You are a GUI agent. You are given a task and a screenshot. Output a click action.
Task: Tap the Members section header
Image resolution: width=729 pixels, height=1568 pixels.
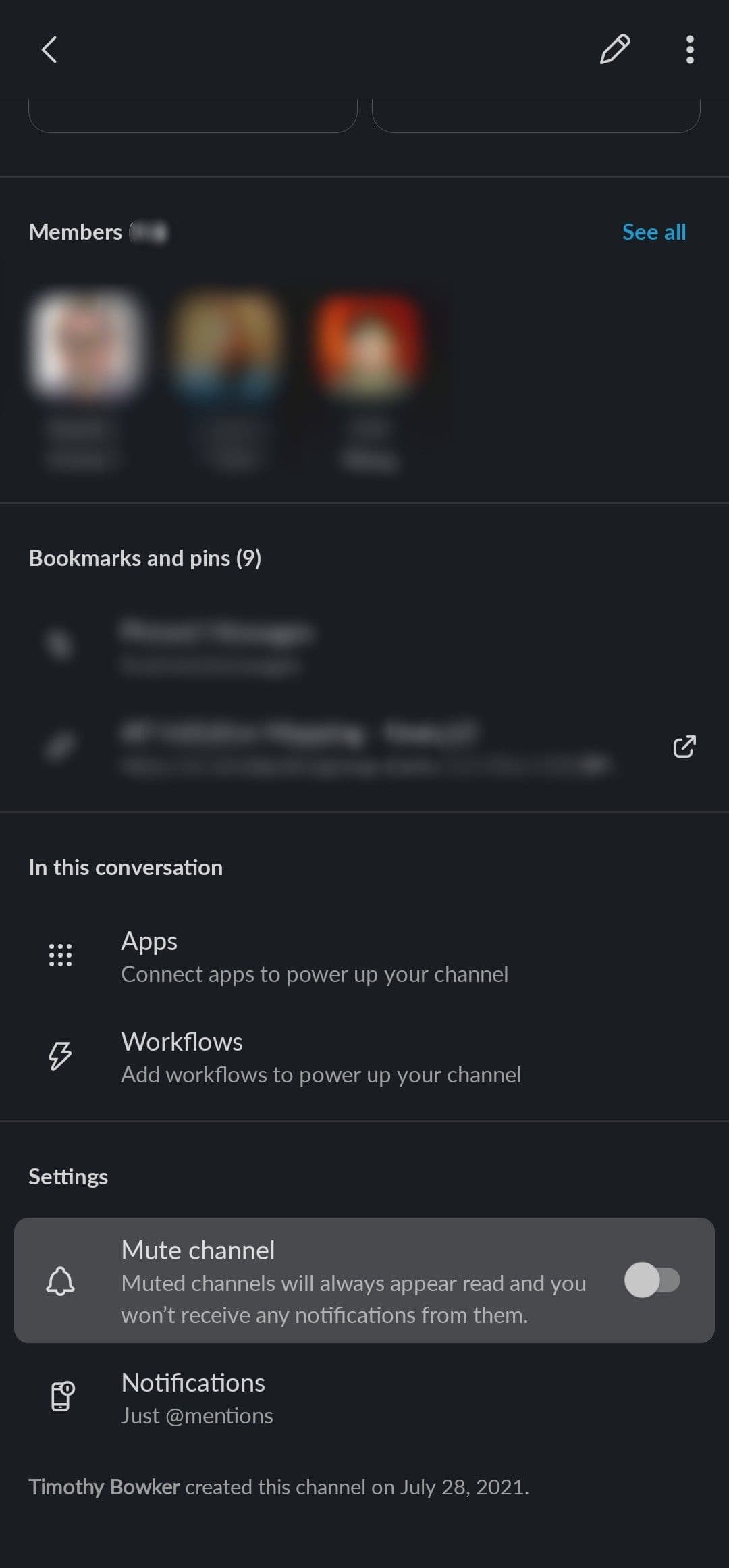click(x=74, y=232)
